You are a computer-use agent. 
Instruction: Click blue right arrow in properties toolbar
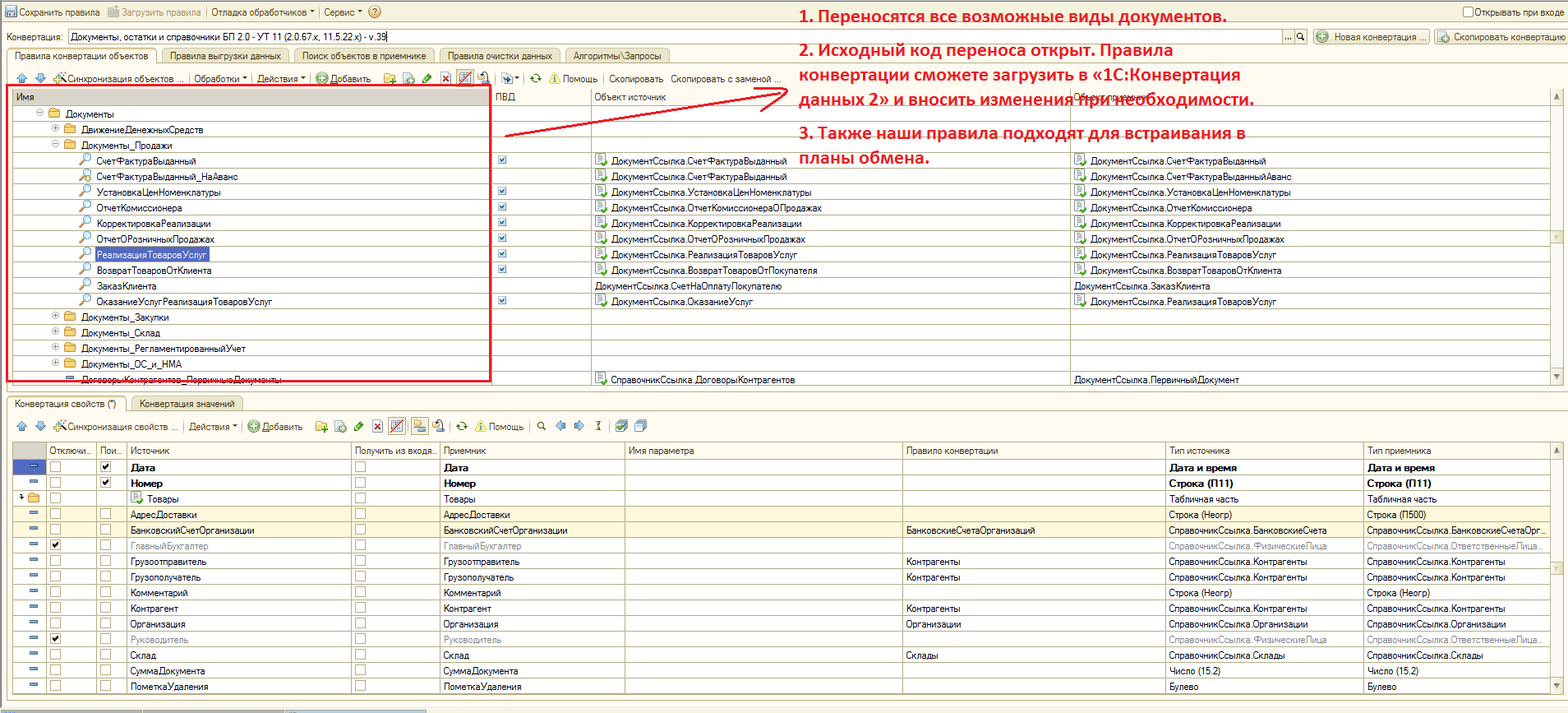(579, 426)
